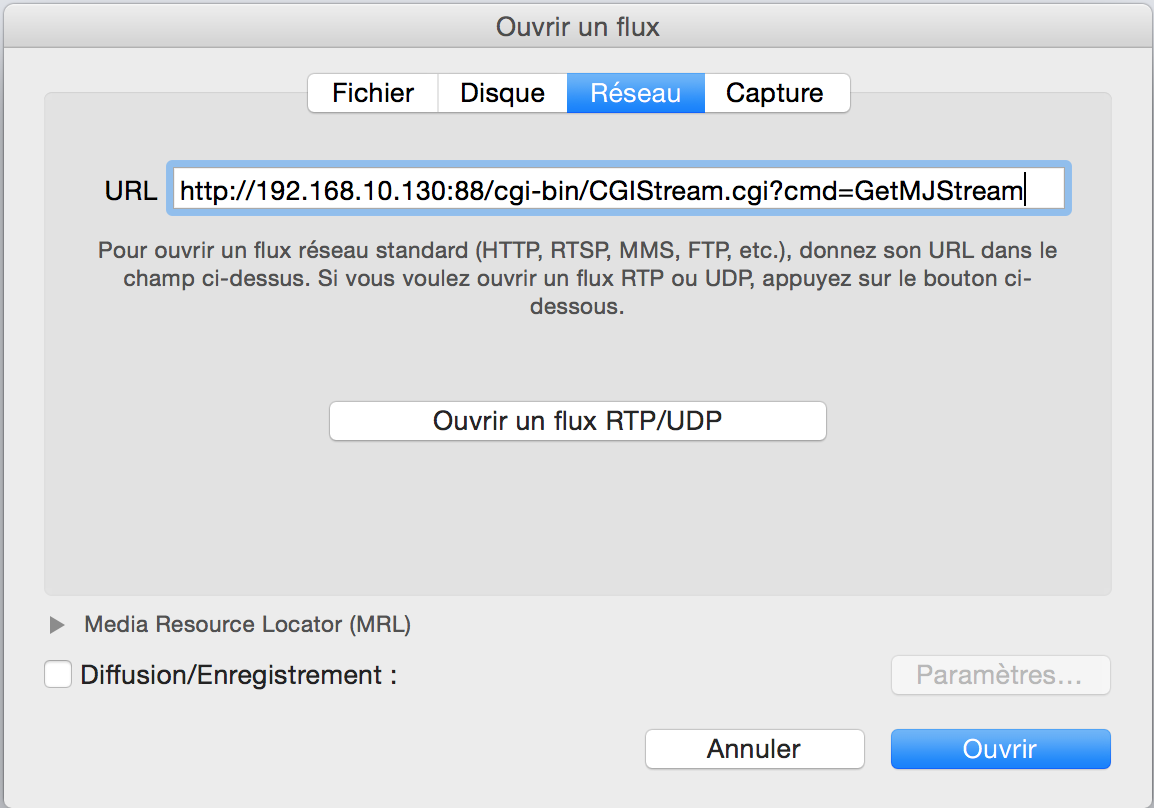Click the Ouvrir un flux window title

click(577, 27)
